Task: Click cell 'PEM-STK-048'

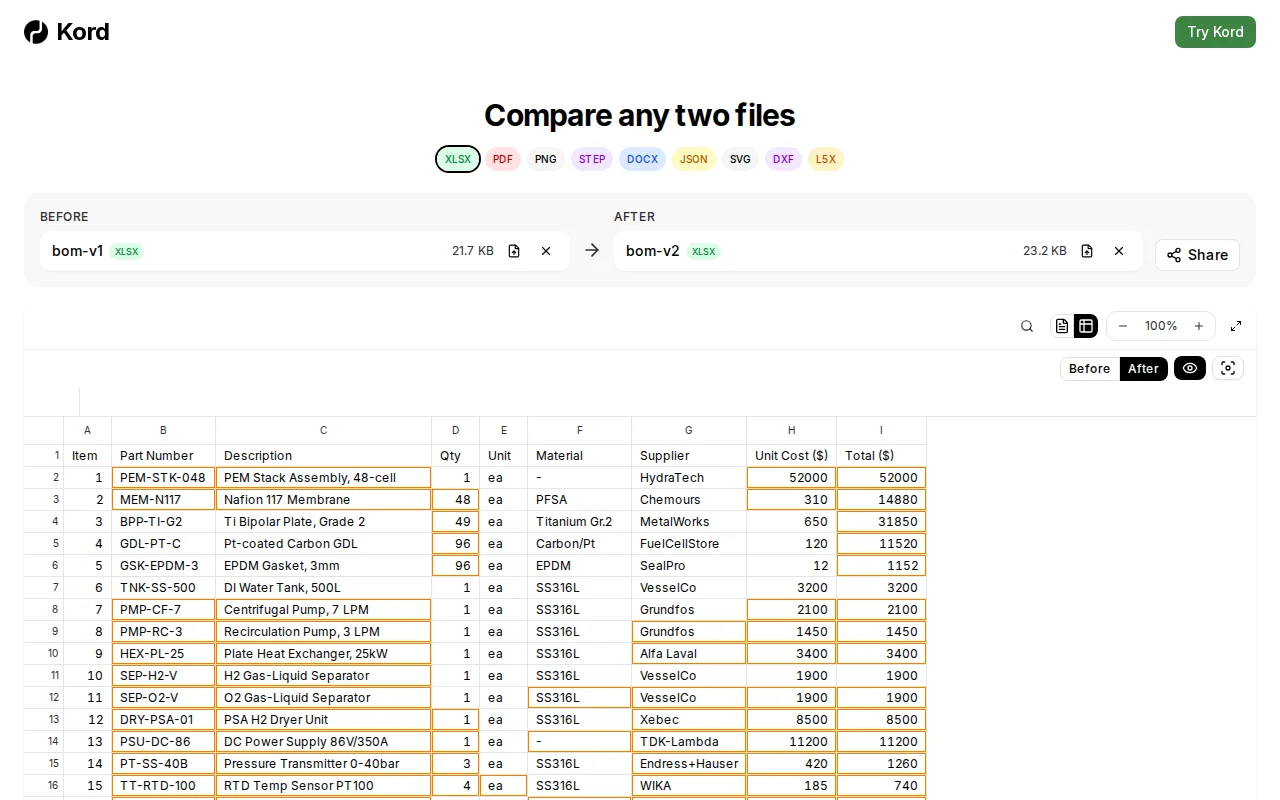Action: [x=163, y=478]
